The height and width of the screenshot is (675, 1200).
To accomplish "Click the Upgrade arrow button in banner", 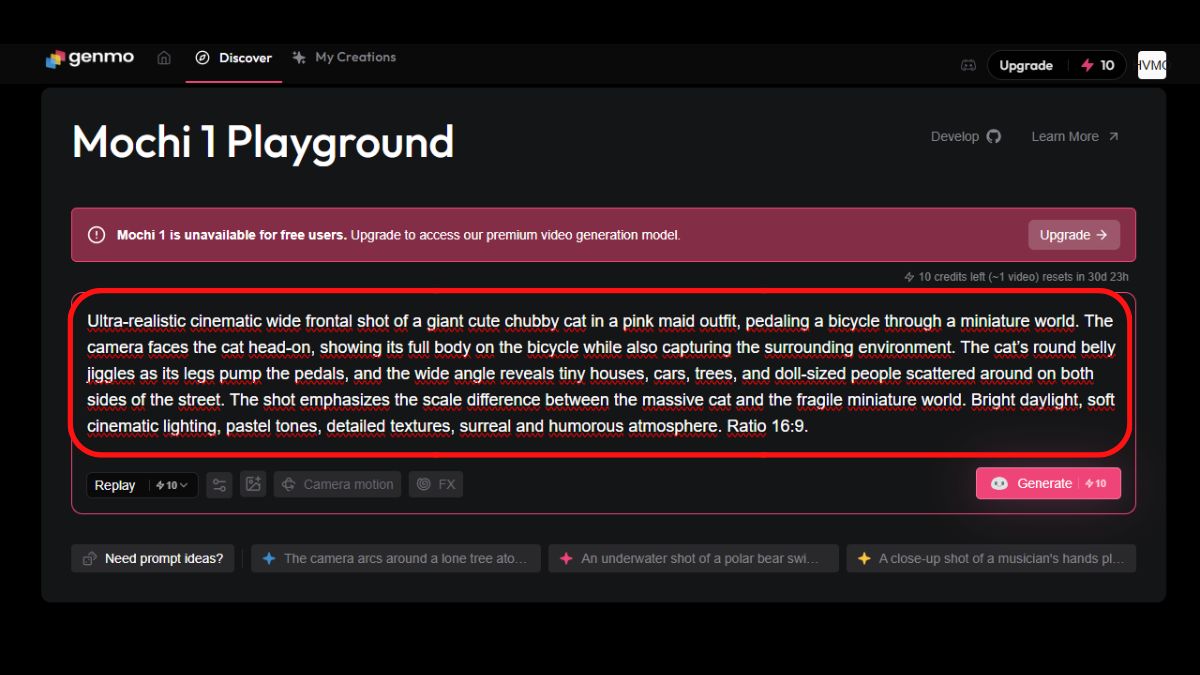I will pyautogui.click(x=1074, y=235).
